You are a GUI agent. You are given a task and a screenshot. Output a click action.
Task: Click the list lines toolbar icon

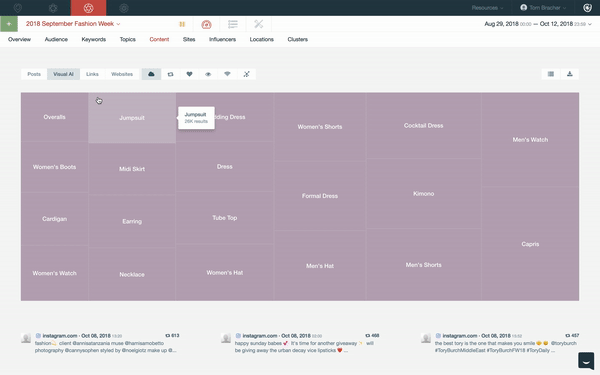(x=233, y=24)
